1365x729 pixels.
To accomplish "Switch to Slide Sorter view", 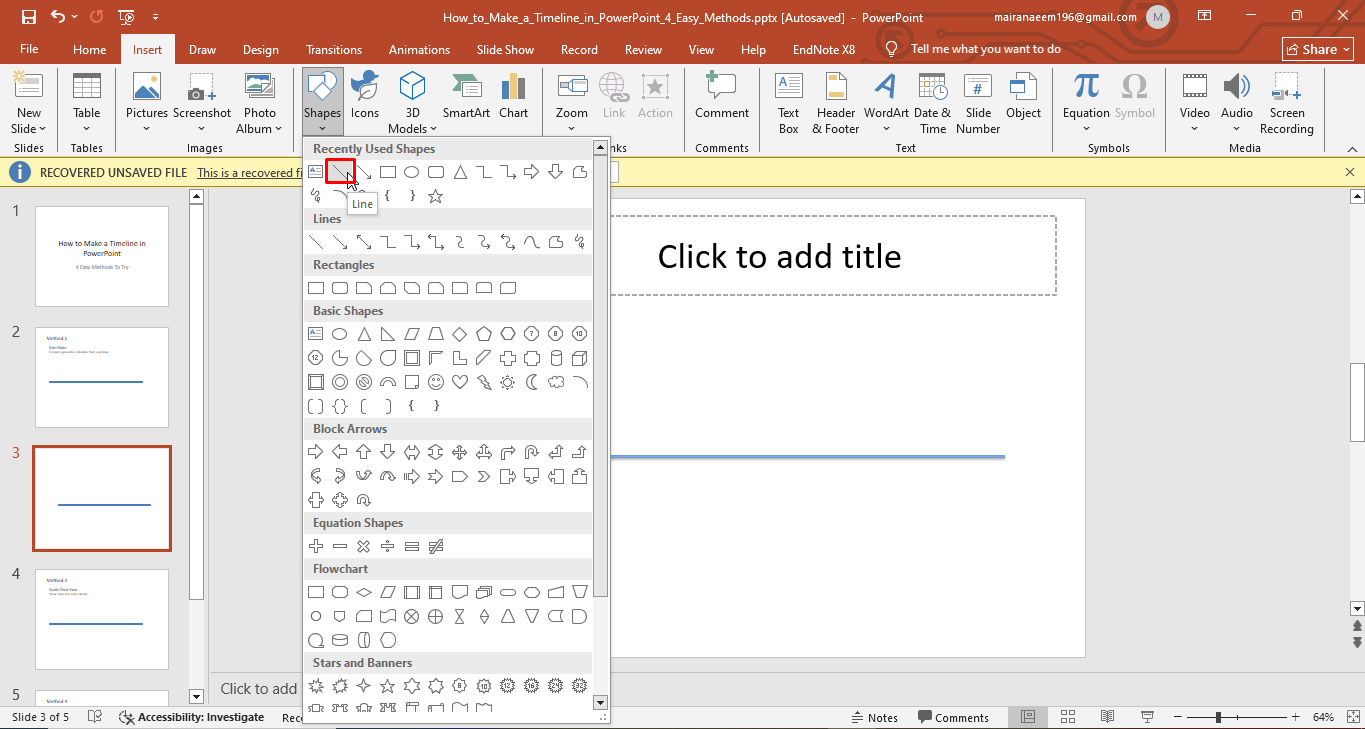I will (1068, 717).
